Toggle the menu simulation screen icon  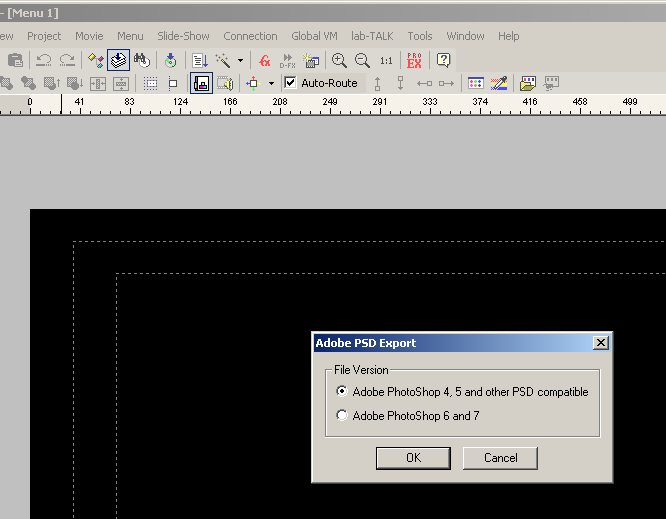[x=201, y=83]
